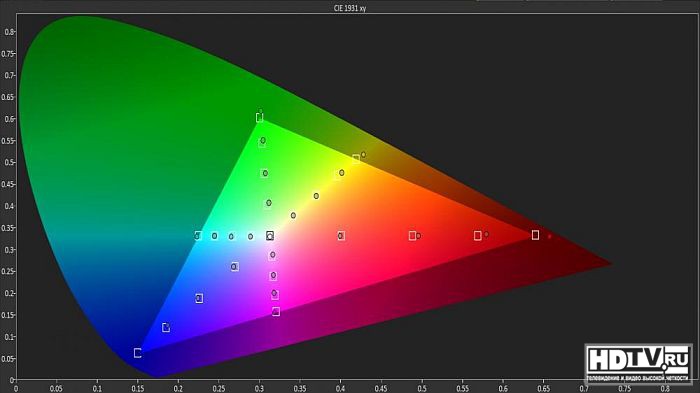Select the 50% red saturation target square
The width and height of the screenshot is (700, 393).
click(412, 235)
